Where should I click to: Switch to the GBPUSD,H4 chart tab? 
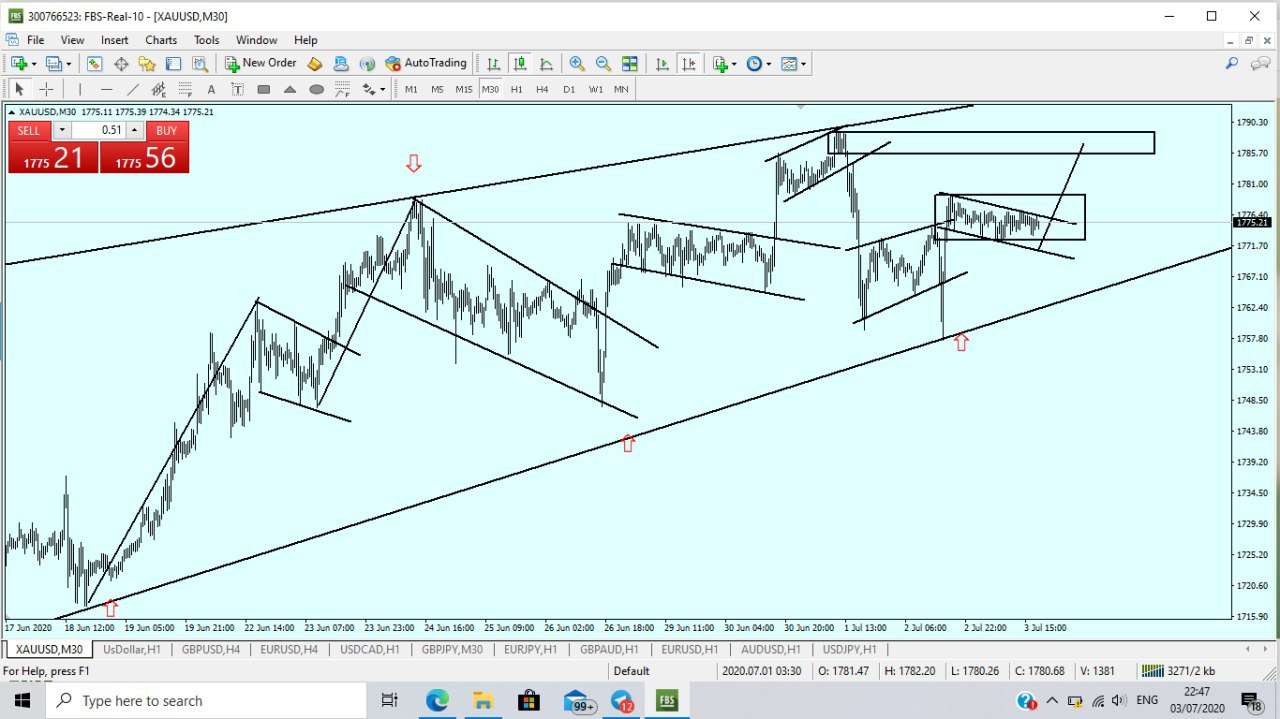210,650
